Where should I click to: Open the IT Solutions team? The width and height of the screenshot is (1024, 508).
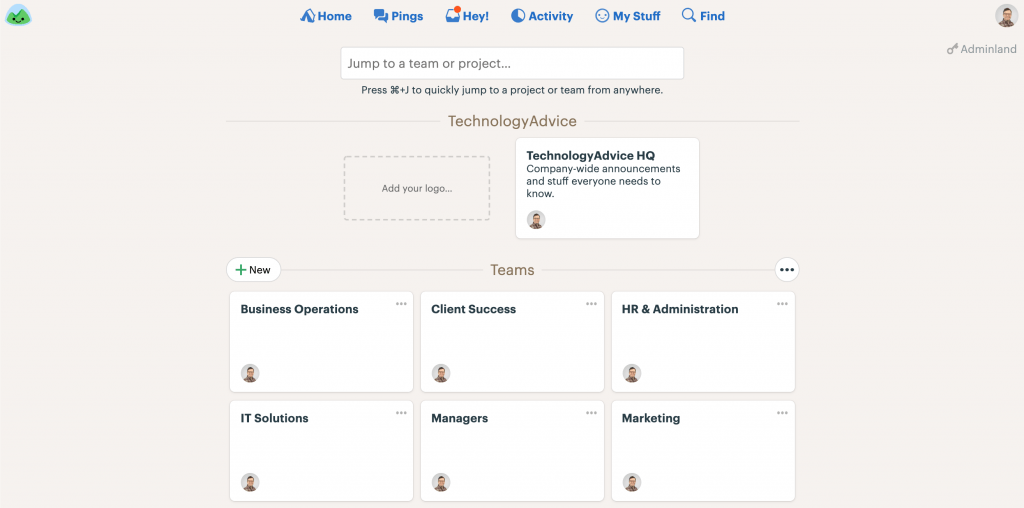coord(321,451)
